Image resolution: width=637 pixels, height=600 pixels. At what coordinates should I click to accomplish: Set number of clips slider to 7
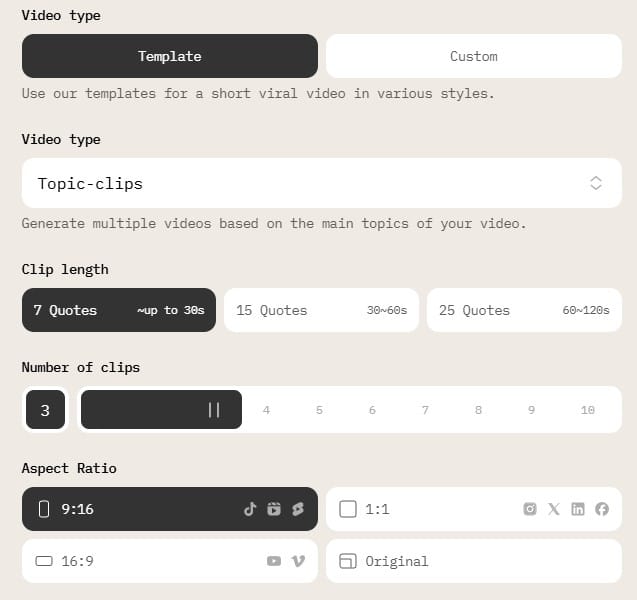[425, 410]
